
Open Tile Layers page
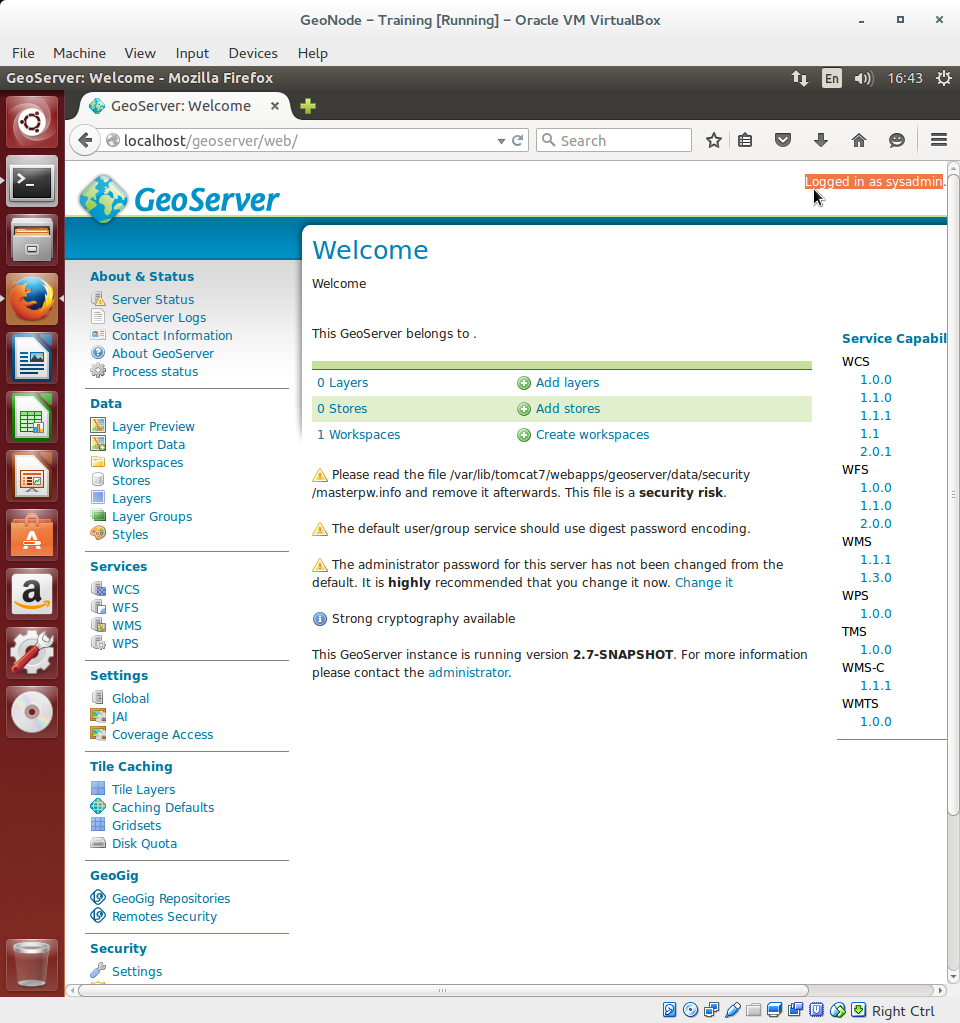click(144, 789)
